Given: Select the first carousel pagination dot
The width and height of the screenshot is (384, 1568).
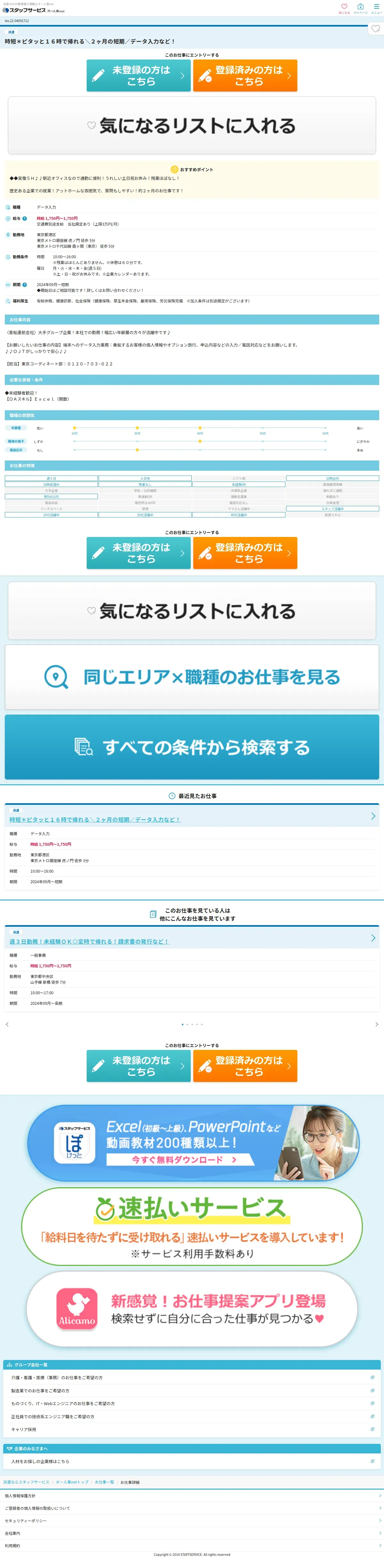Looking at the screenshot, I should 183,1024.
